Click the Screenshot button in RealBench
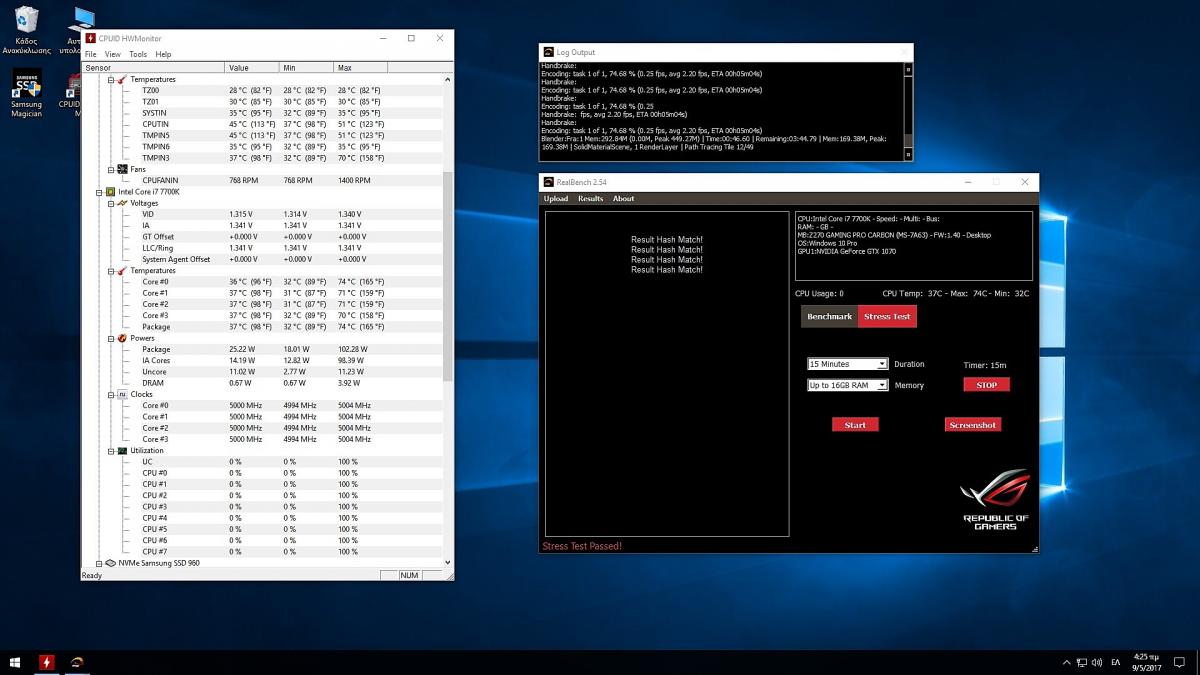The width and height of the screenshot is (1200, 675). coord(973,425)
